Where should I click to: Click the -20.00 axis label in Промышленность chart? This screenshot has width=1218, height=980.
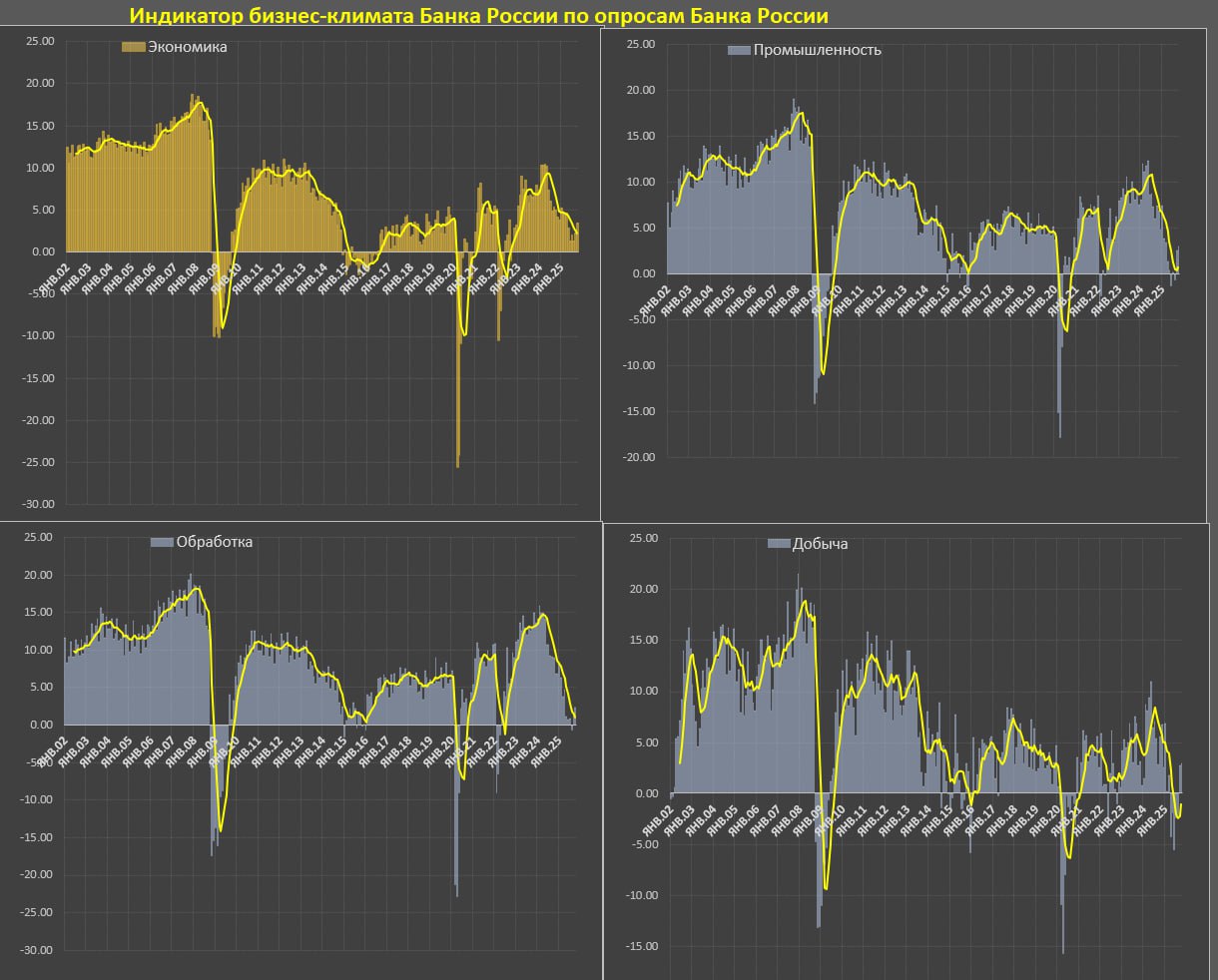tap(638, 457)
